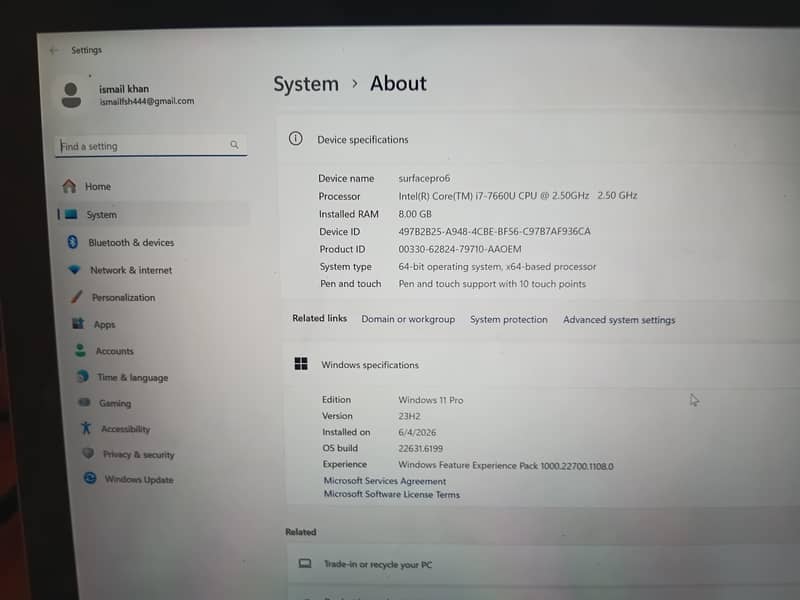Click the ismailfsh444@gmail.com email text
Viewport: 800px width, 600px height.
pyautogui.click(x=147, y=101)
